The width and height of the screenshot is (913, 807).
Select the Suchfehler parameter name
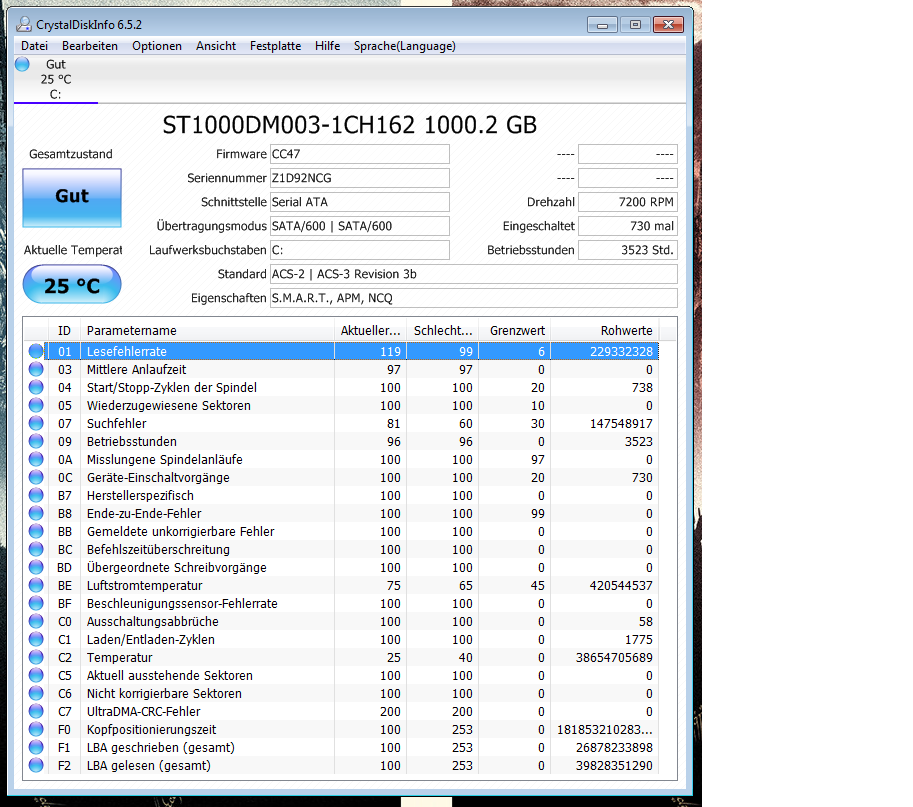pyautogui.click(x=116, y=423)
